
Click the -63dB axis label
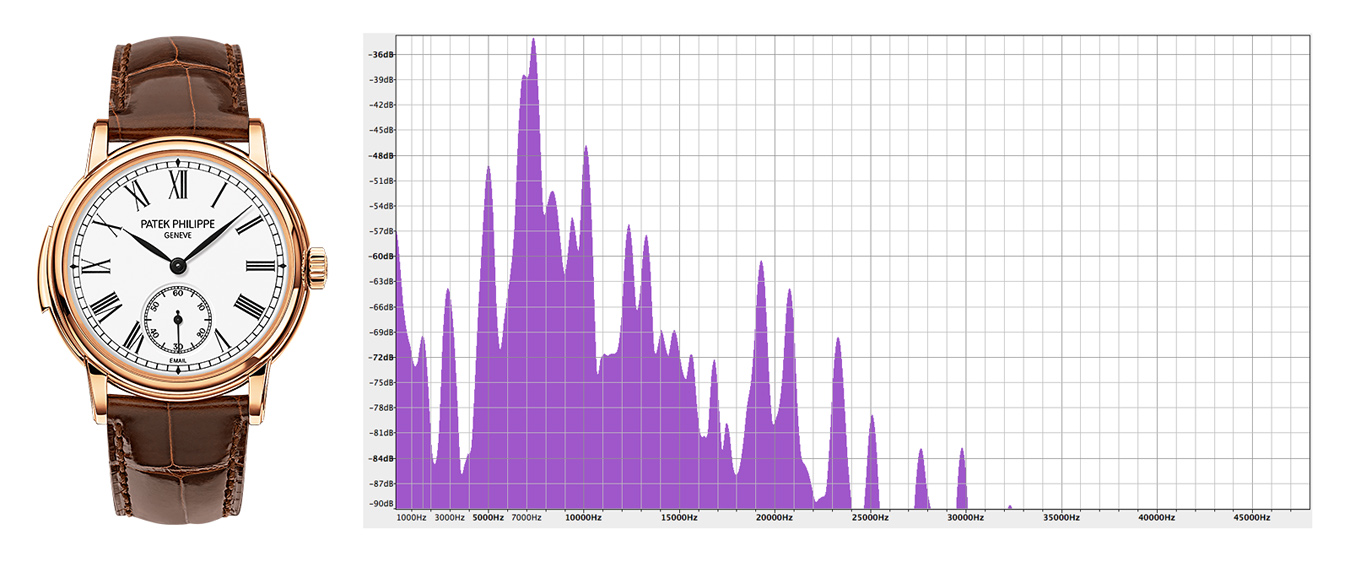[382, 282]
